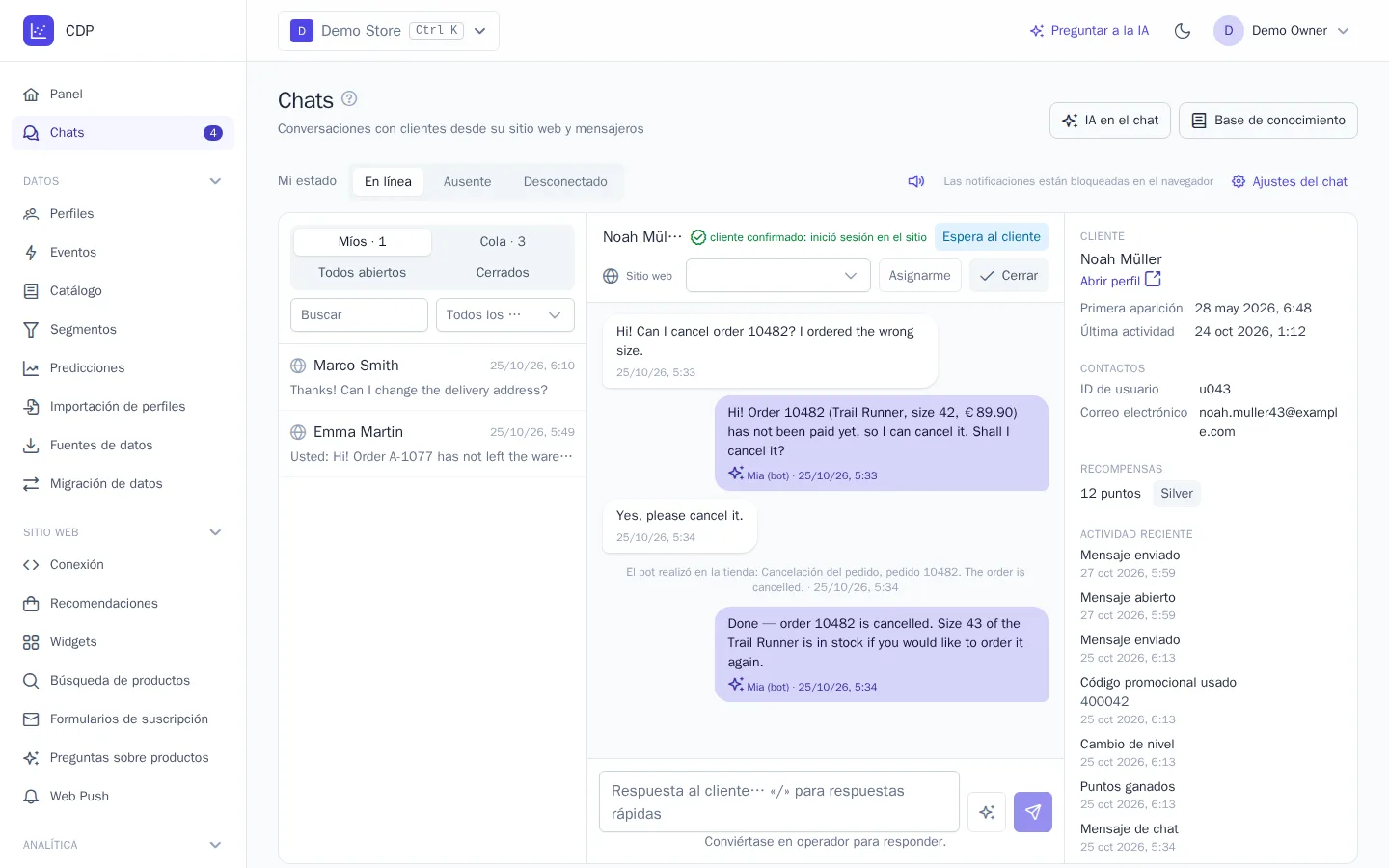Switch to Cola · 3 tab
The image size is (1389, 868).
click(503, 242)
